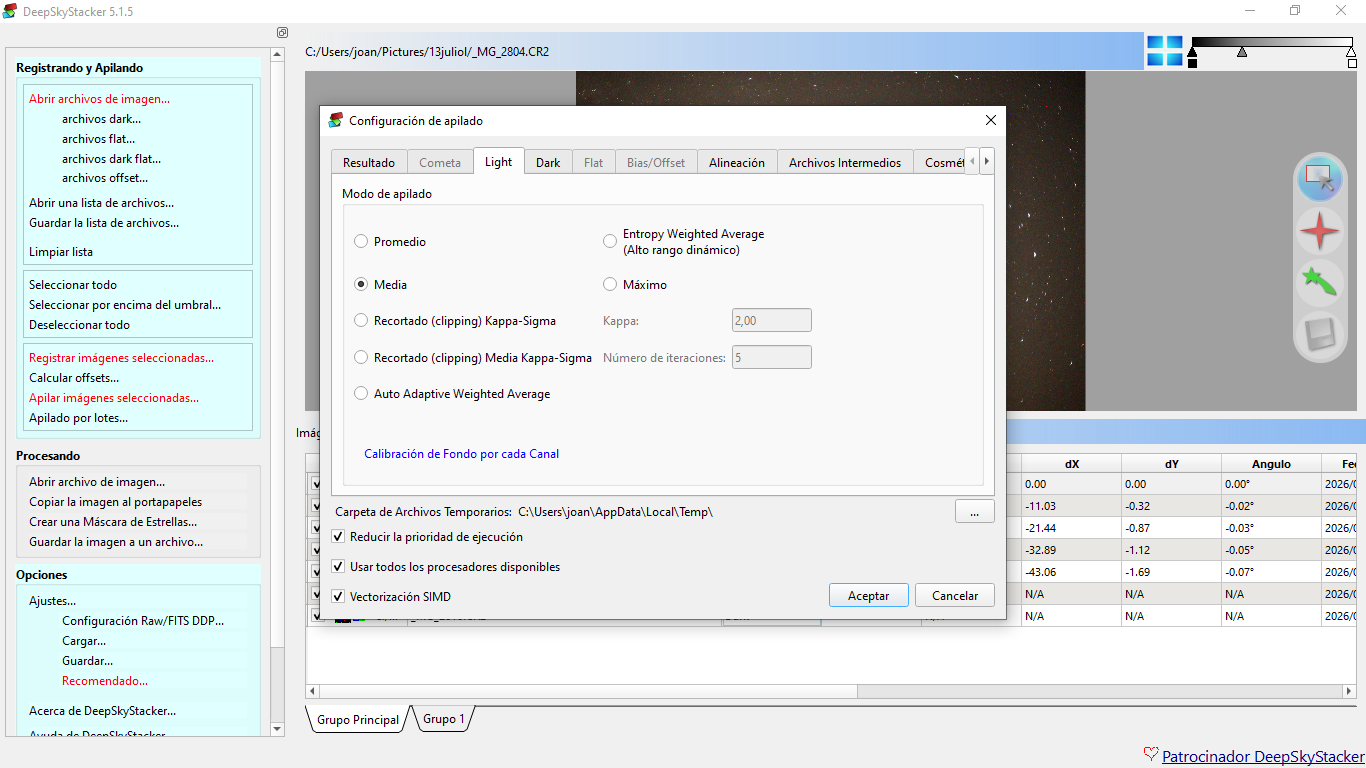
Task: Click archivos dark flat... entry
Action: pos(111,159)
